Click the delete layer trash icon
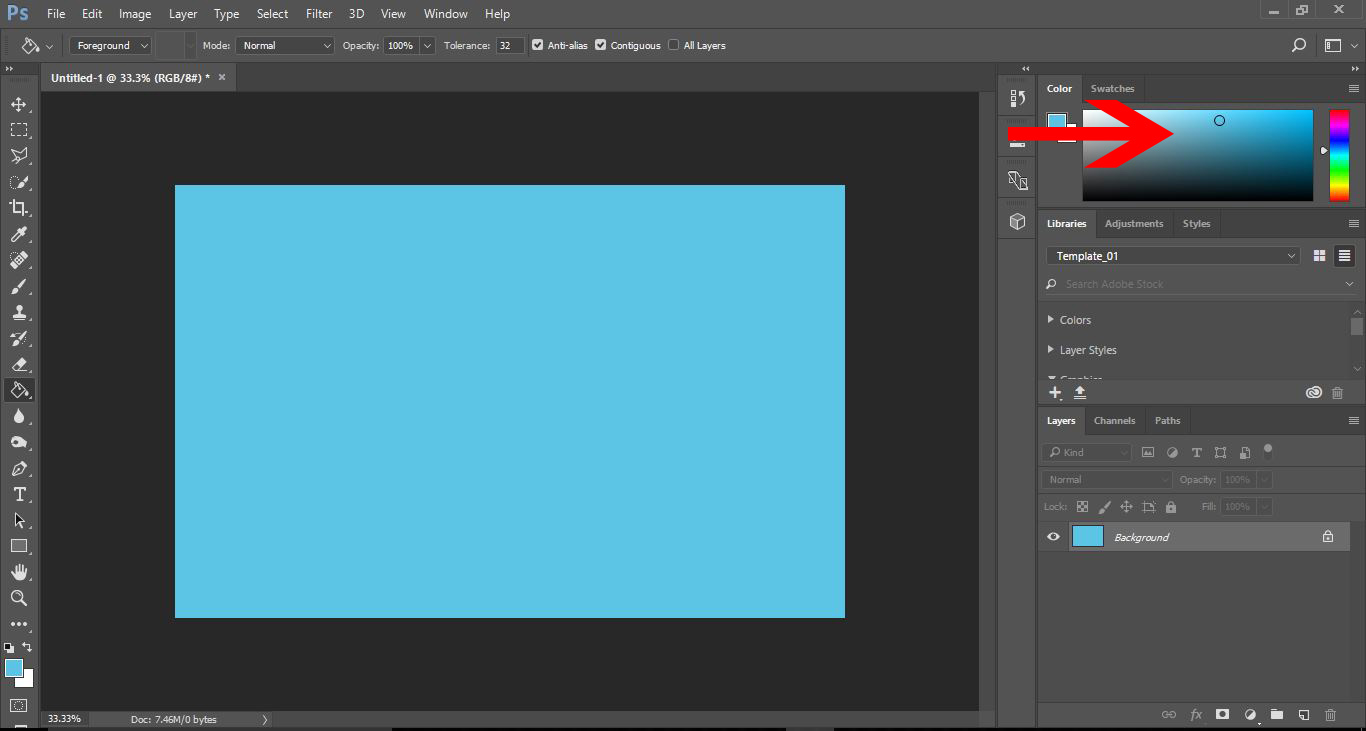This screenshot has height=731, width=1366. coord(1330,715)
